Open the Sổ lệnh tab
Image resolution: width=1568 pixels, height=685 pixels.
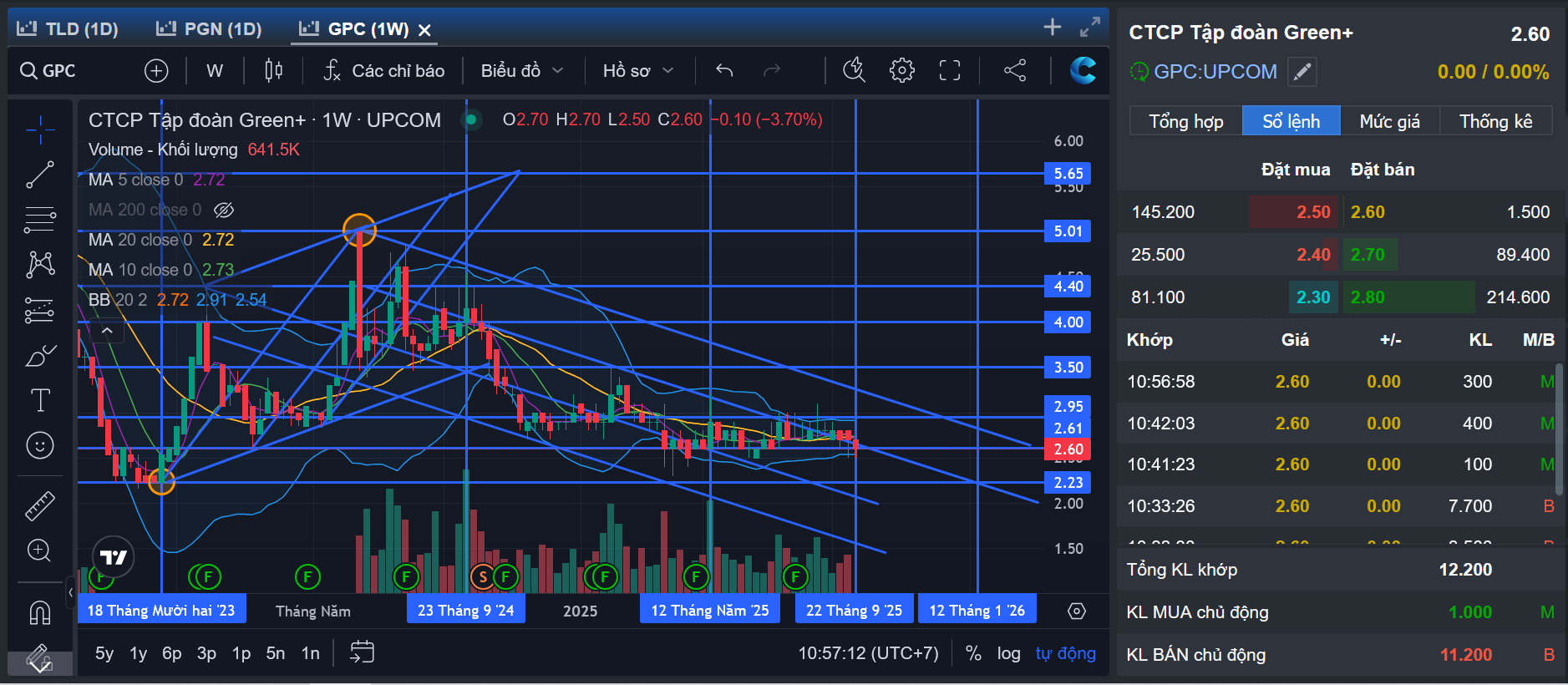1291,121
